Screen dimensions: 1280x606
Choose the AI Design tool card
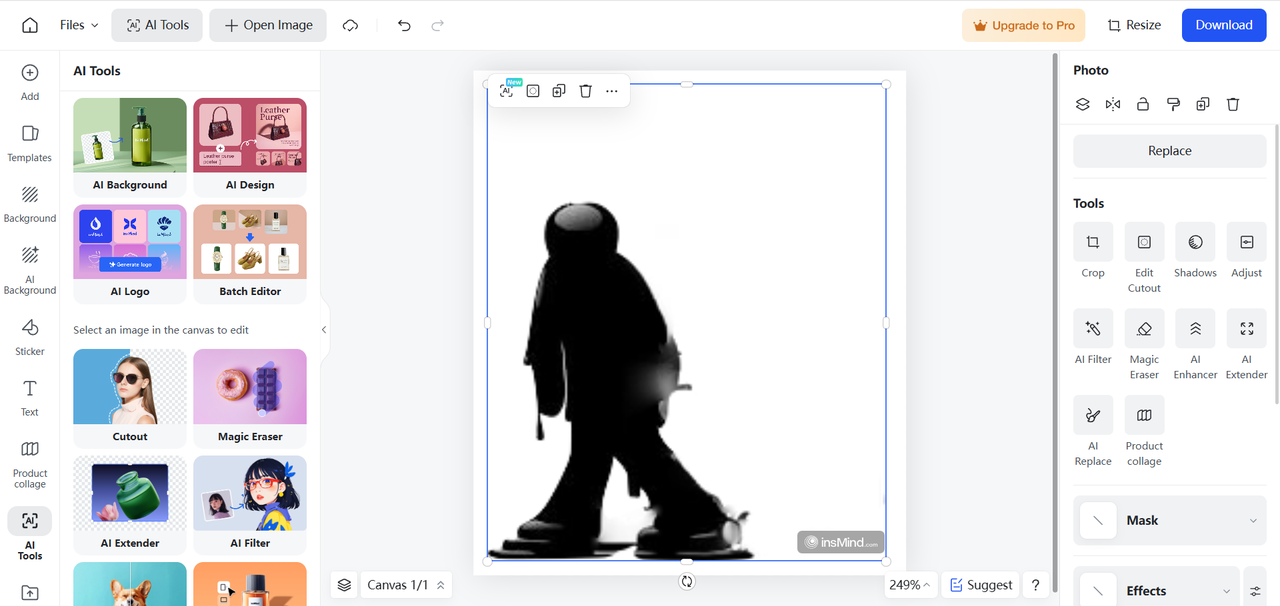click(250, 147)
